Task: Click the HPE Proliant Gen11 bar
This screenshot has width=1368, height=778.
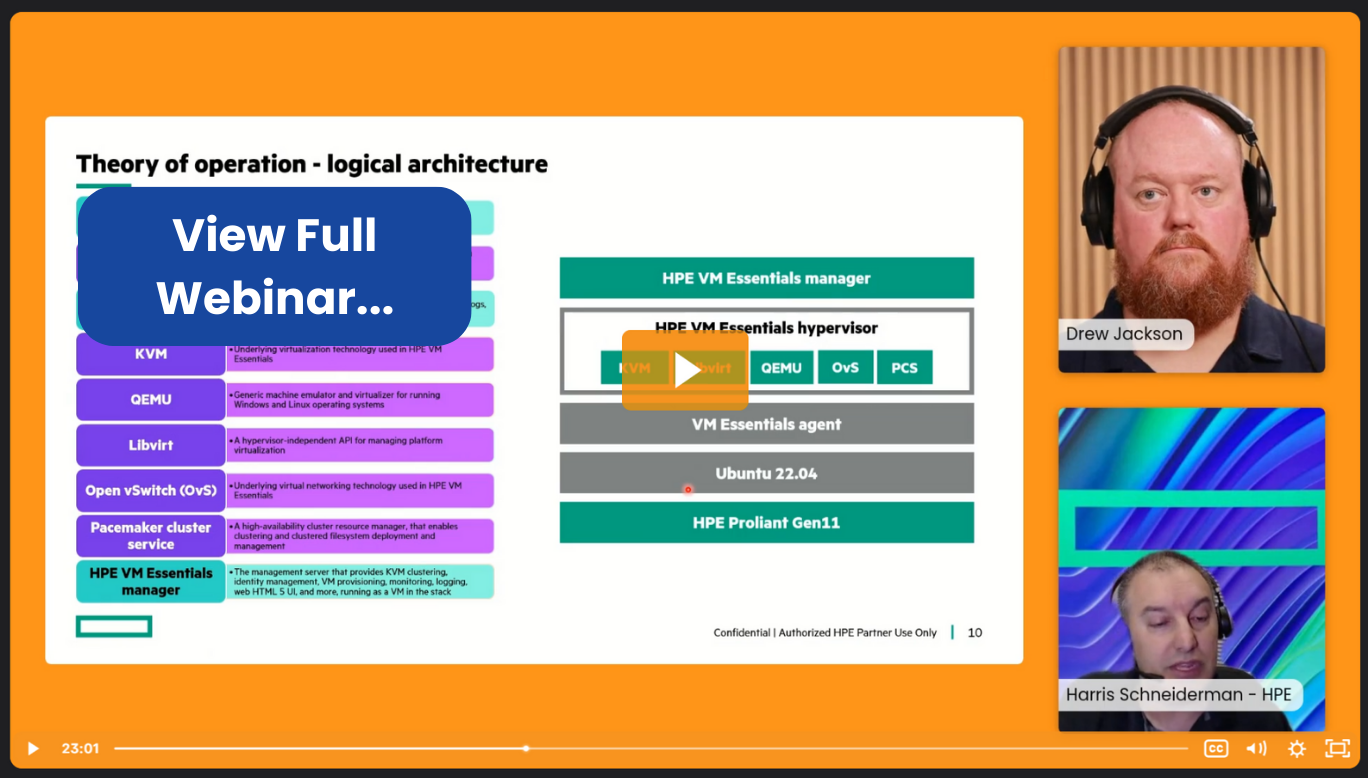Action: pos(766,522)
